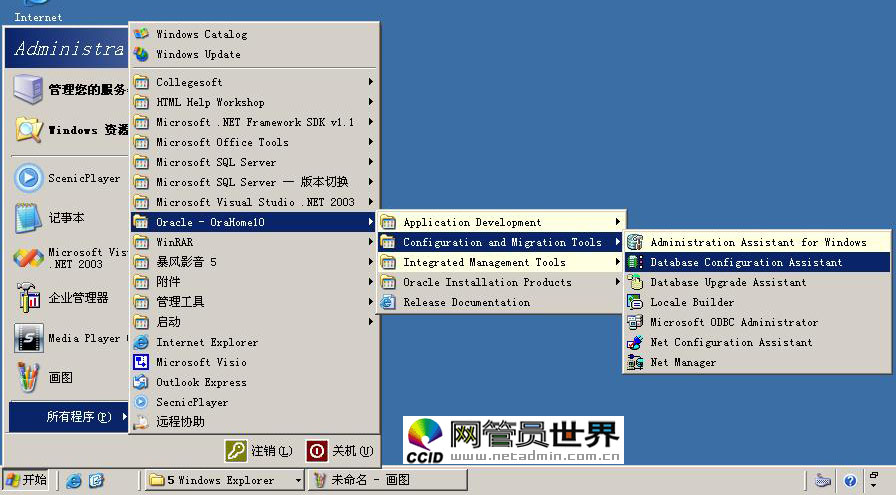
Task: Expand the WinRAR program folder
Action: pos(255,242)
